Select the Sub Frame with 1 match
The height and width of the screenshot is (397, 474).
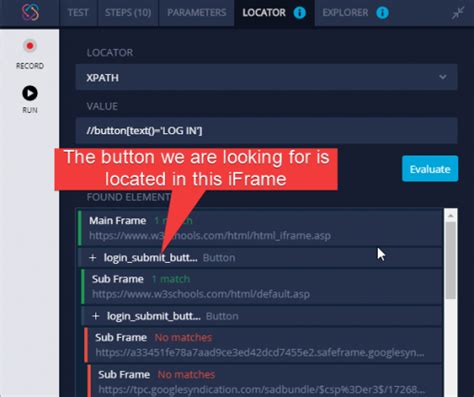point(262,286)
